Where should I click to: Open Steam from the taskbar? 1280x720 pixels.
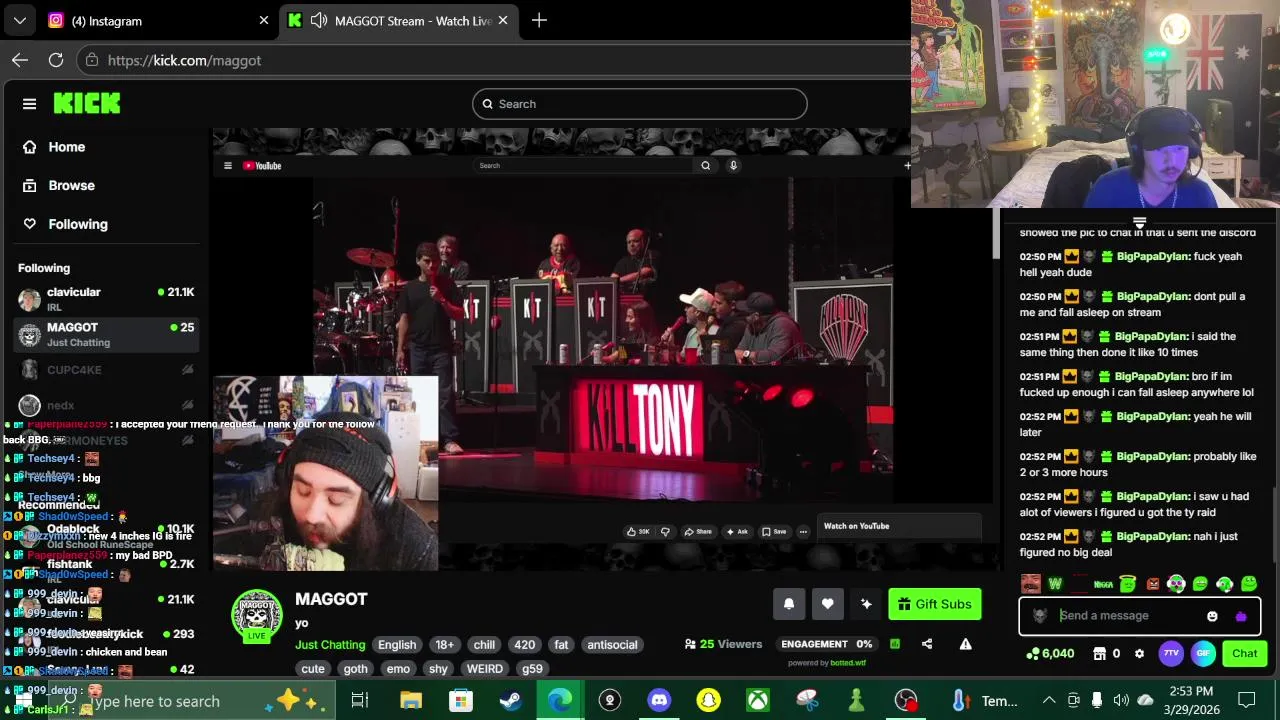pyautogui.click(x=510, y=700)
